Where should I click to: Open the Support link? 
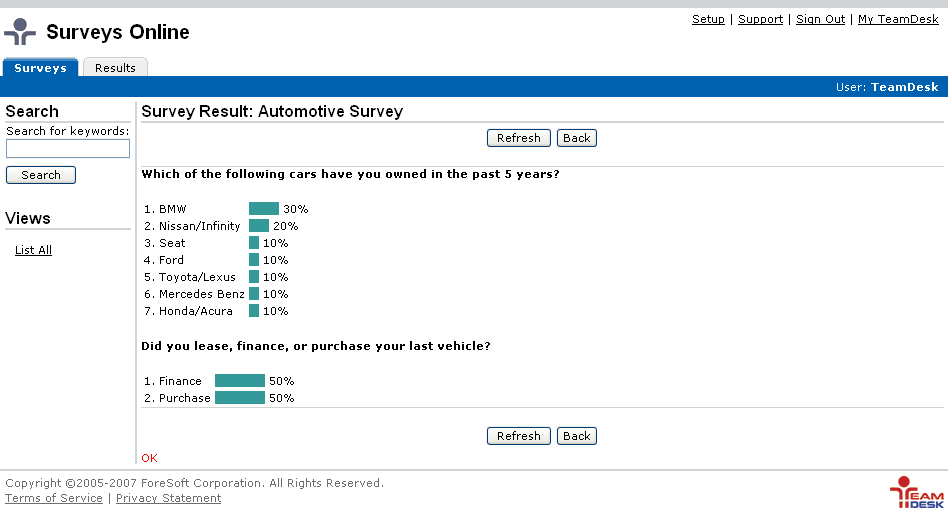pos(760,19)
